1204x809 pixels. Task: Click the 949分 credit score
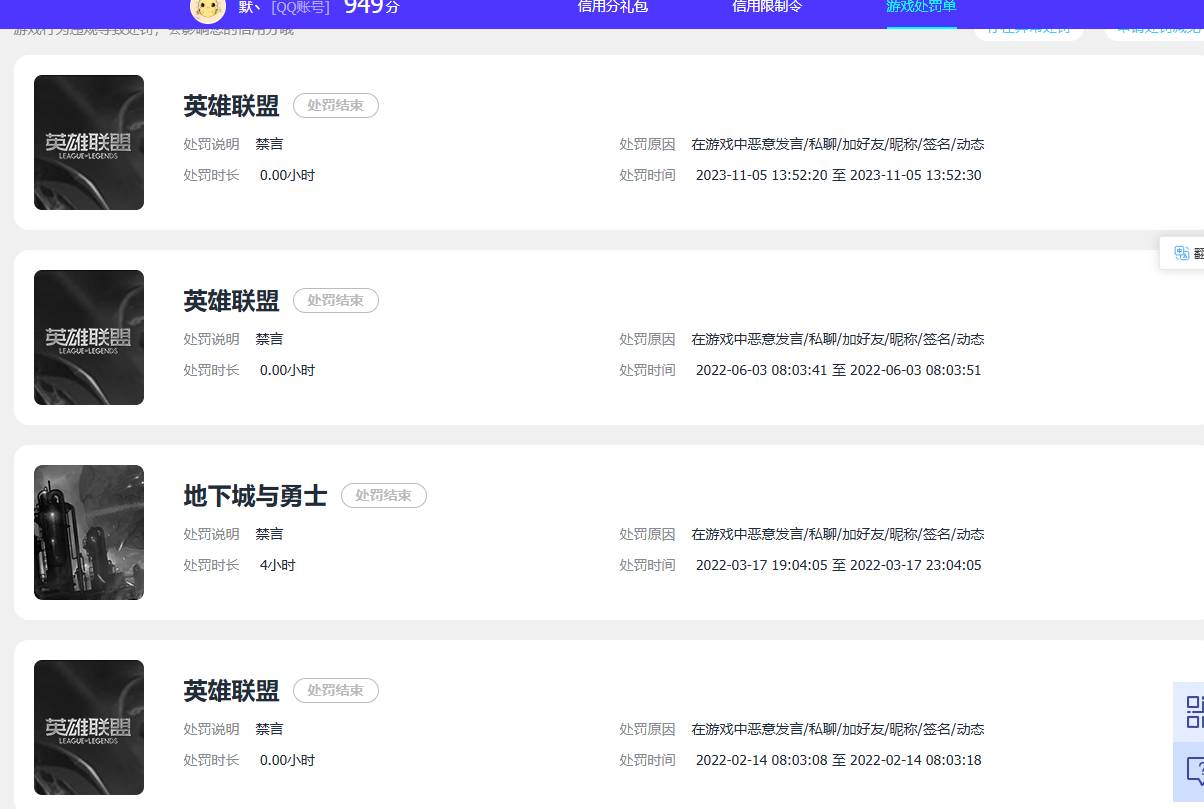click(x=371, y=7)
